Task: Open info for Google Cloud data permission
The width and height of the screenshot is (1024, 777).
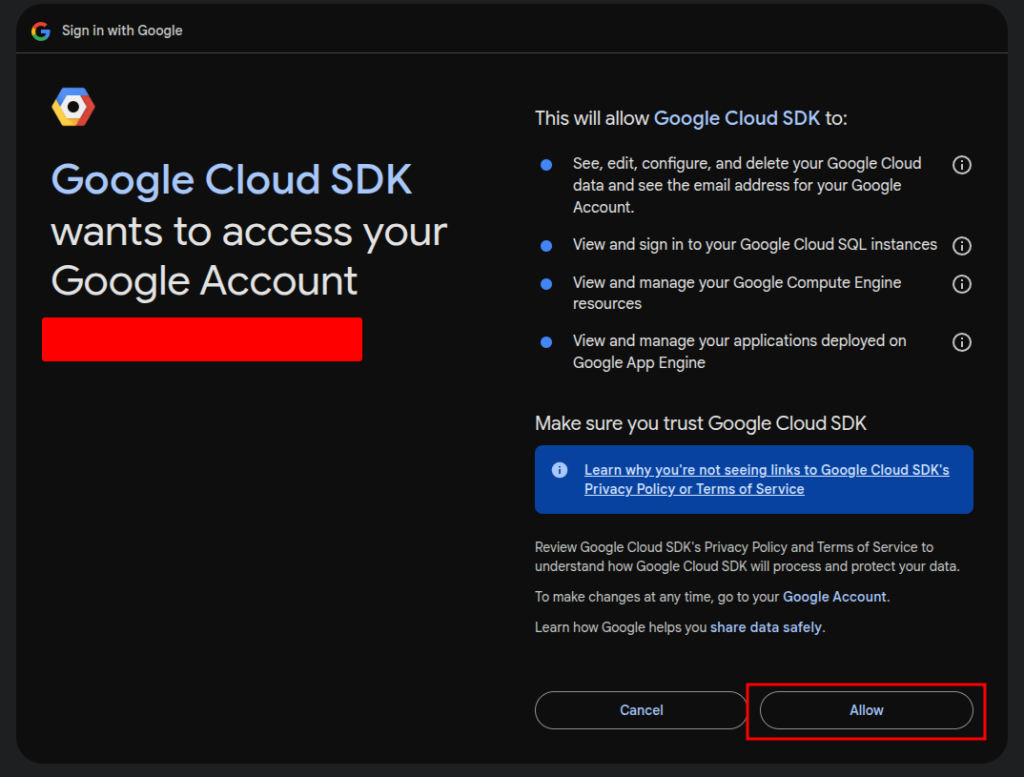Action: pos(961,165)
